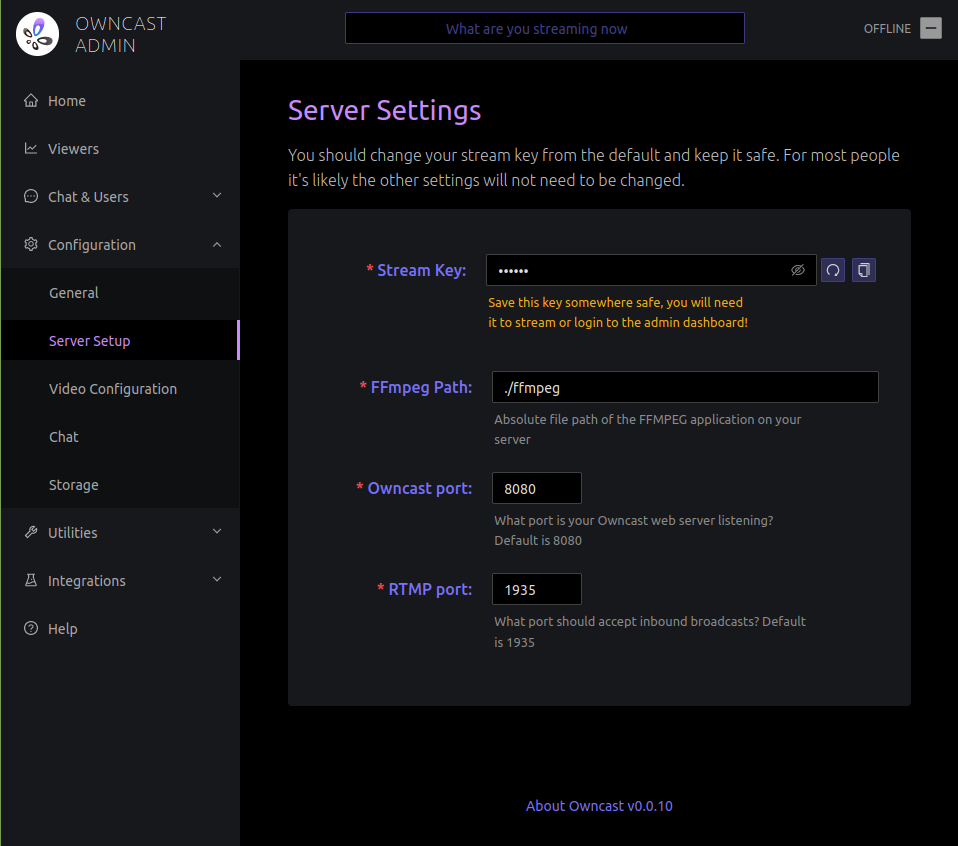Click the Integrations flask icon
The width and height of the screenshot is (958, 846).
(31, 581)
